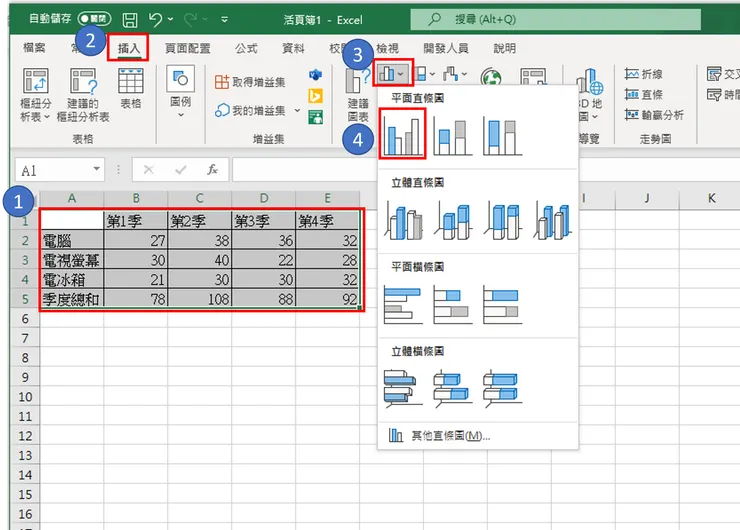This screenshot has width=740, height=530.
Task: Open the waterfall chart dropdown
Action: (464, 74)
